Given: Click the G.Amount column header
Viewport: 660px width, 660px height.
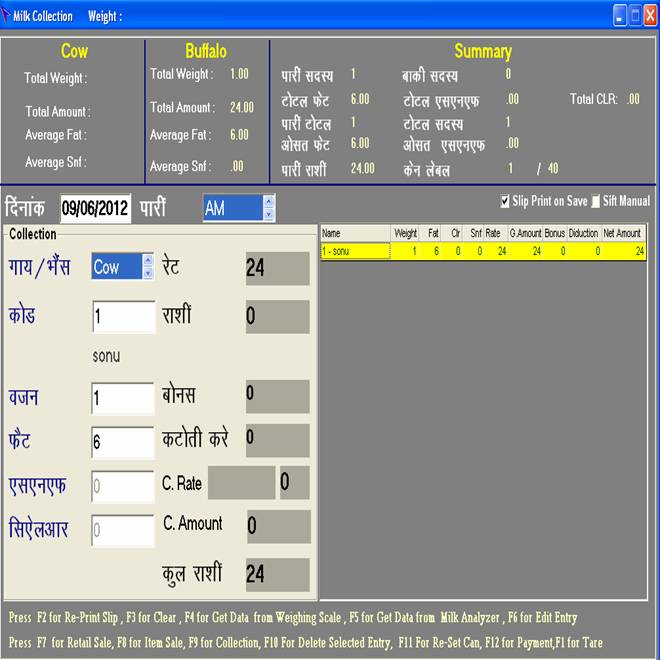Looking at the screenshot, I should [525, 233].
